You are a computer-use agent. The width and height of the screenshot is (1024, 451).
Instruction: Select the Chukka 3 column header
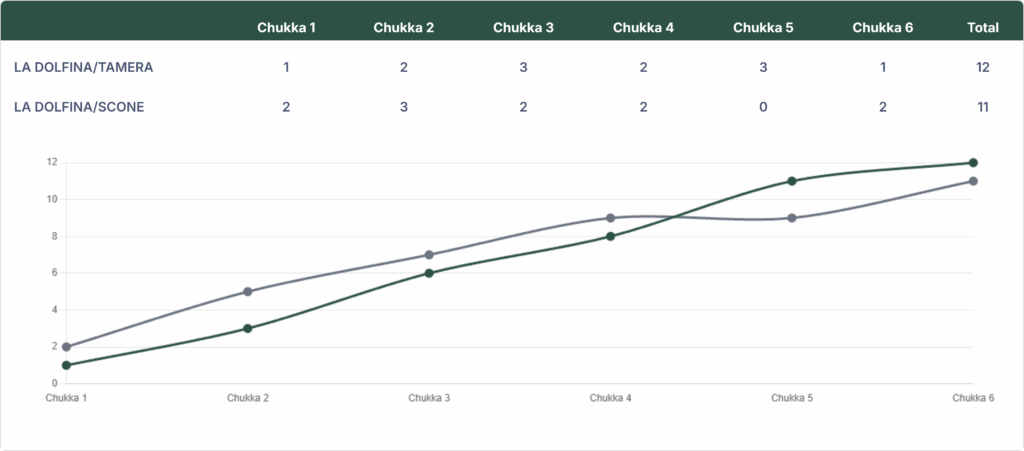pos(523,27)
